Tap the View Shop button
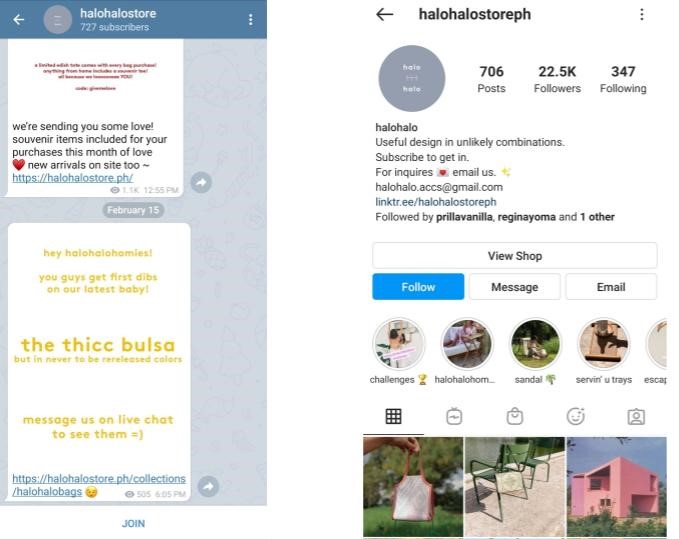 (515, 255)
